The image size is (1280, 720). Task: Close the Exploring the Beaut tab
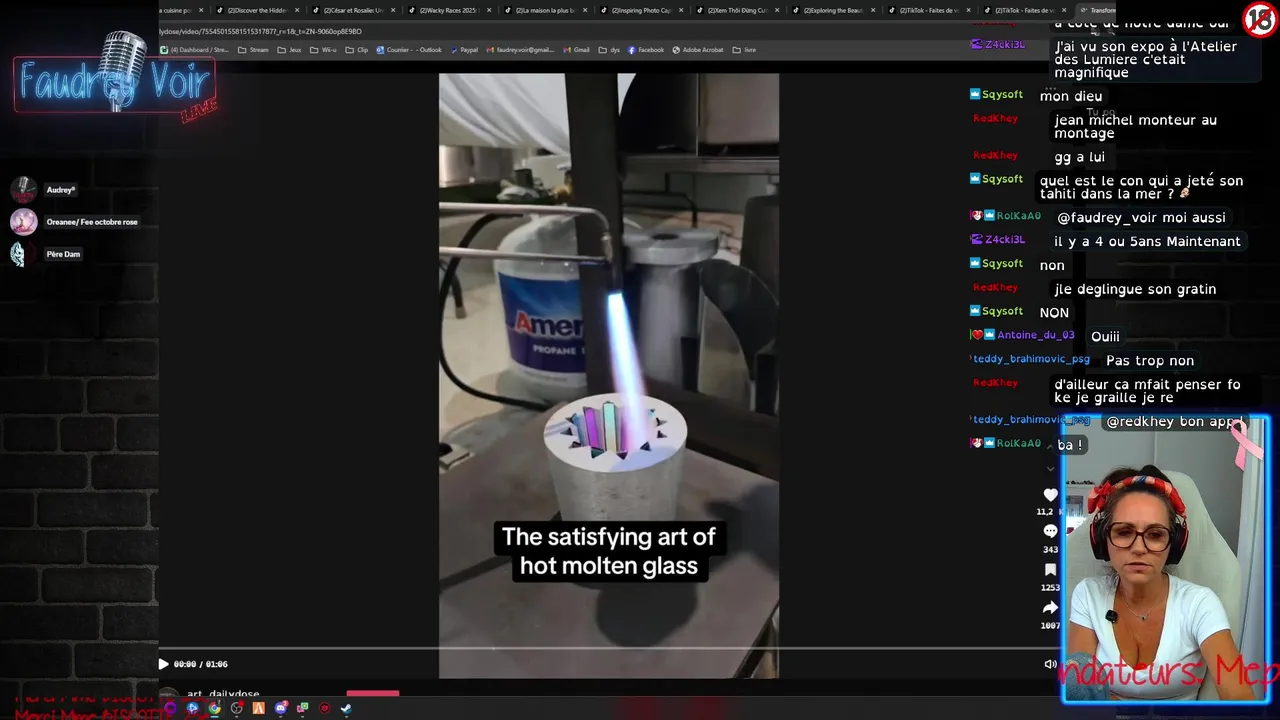[873, 10]
